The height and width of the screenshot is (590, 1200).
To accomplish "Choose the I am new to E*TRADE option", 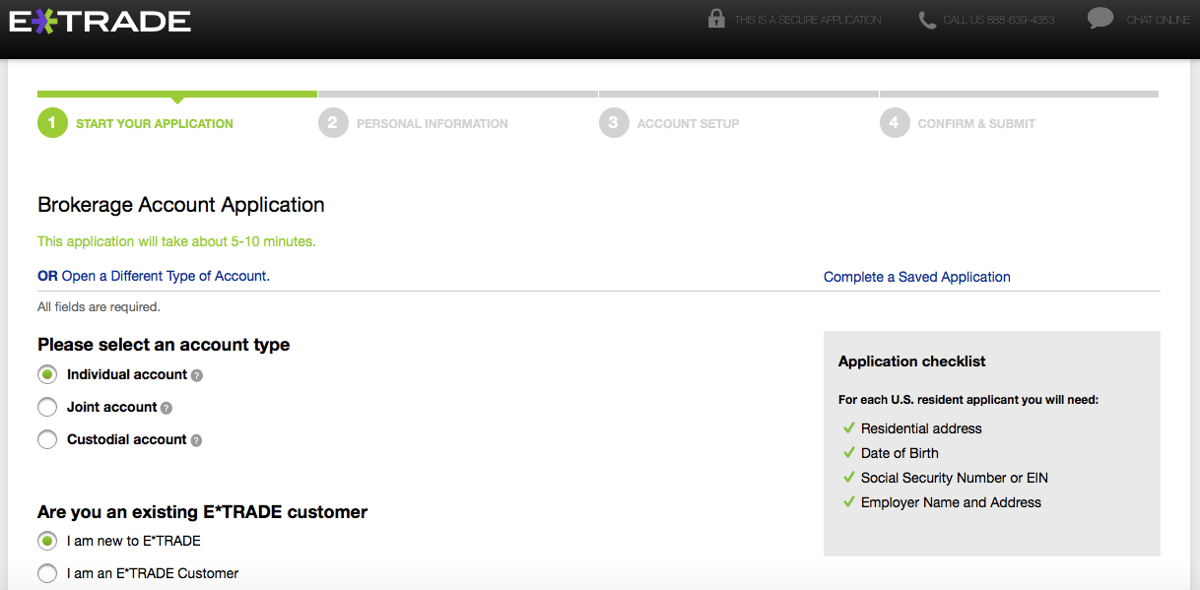I will pyautogui.click(x=47, y=541).
